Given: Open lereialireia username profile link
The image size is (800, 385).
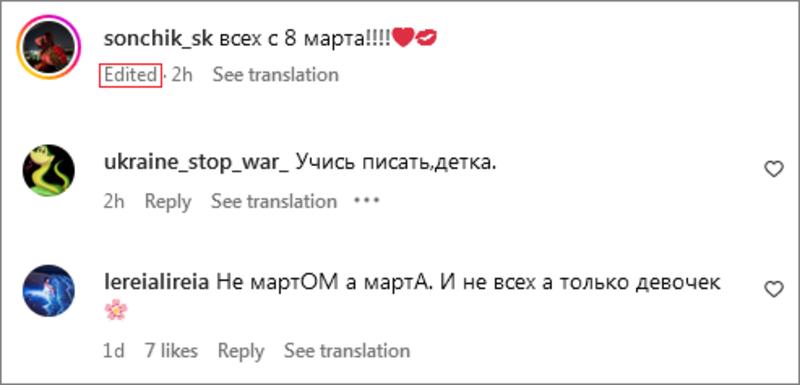Looking at the screenshot, I should pos(156,282).
